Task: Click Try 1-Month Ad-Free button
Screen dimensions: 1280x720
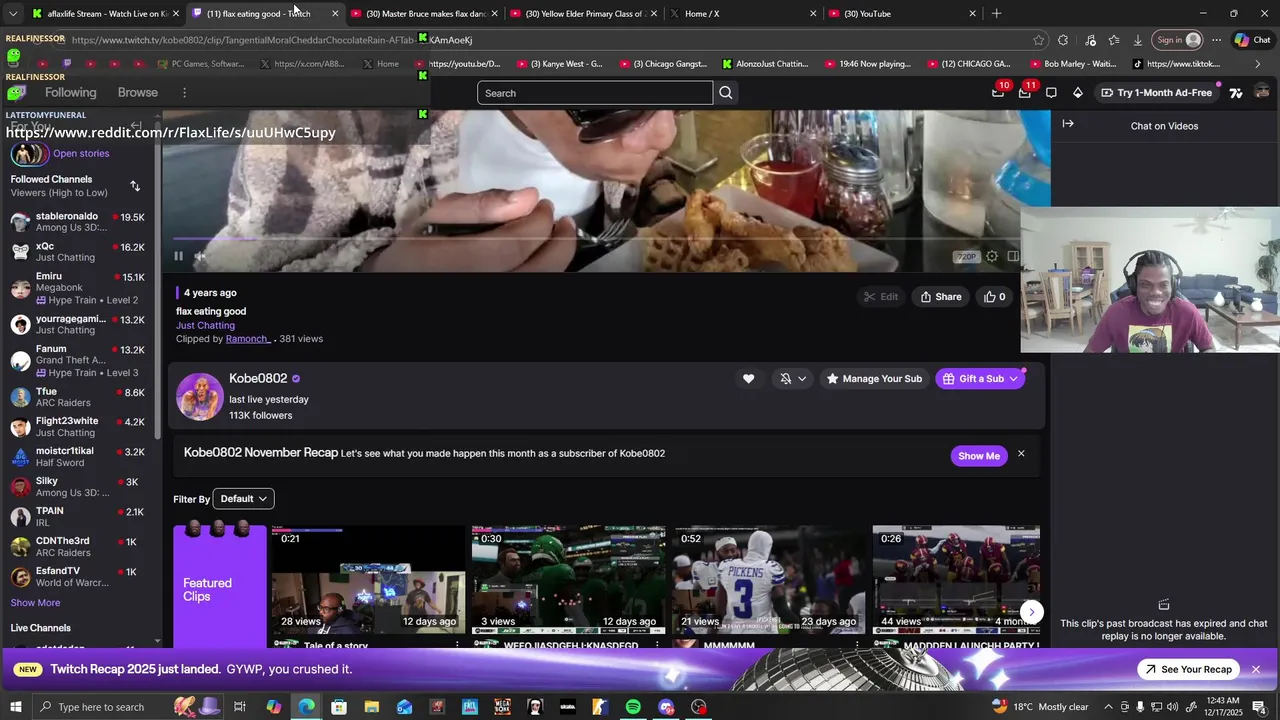Action: point(1156,92)
